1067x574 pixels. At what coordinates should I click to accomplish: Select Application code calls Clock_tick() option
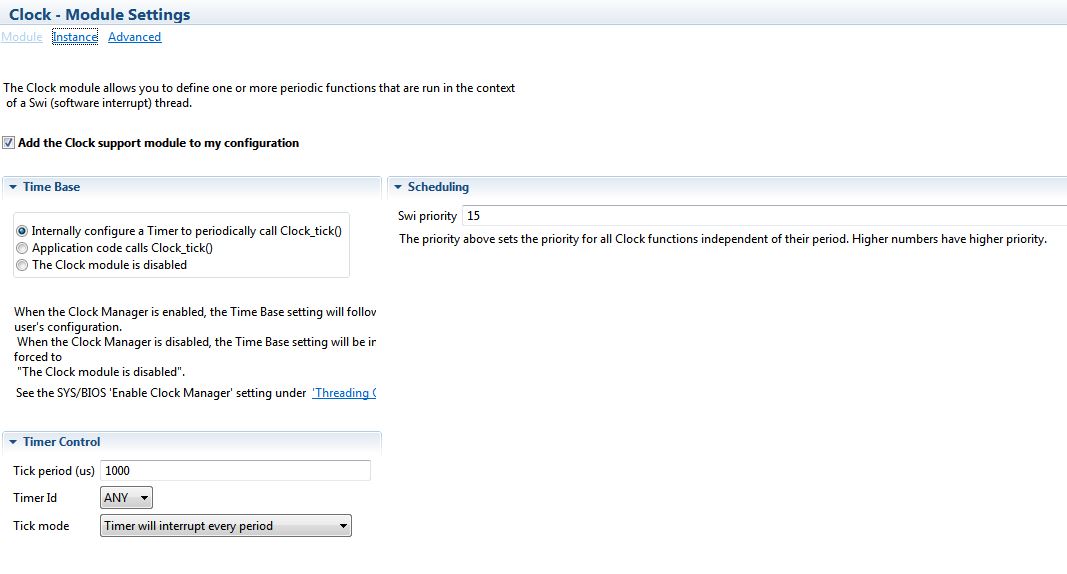(x=22, y=248)
